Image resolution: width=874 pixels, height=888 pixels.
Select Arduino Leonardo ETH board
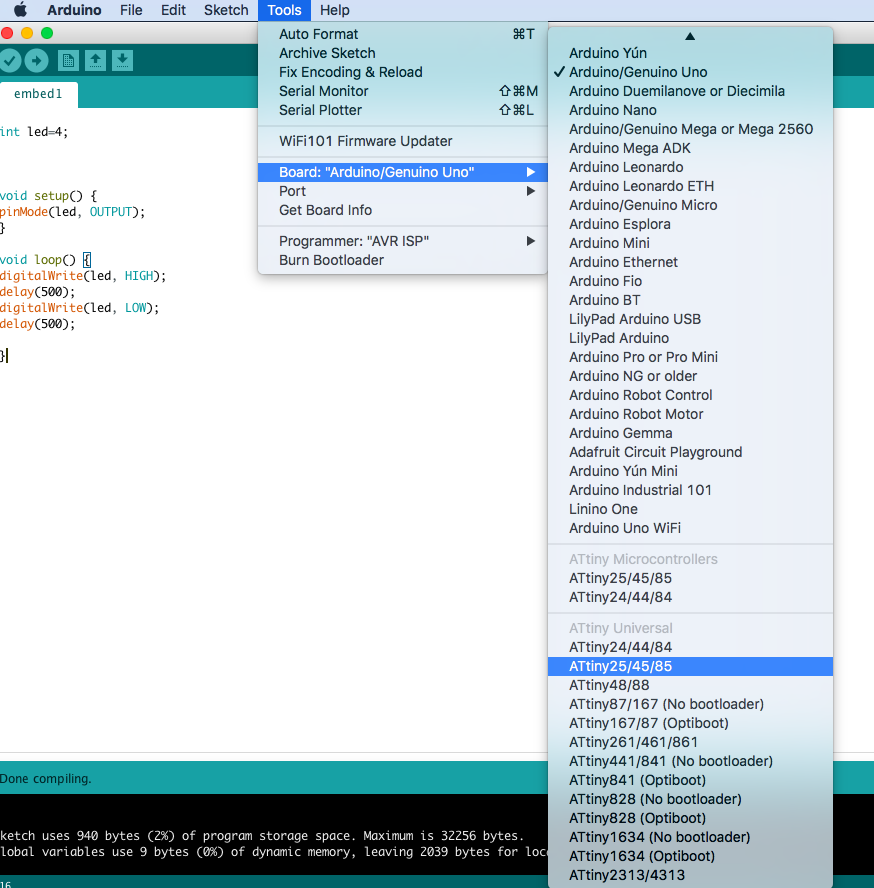[690, 186]
